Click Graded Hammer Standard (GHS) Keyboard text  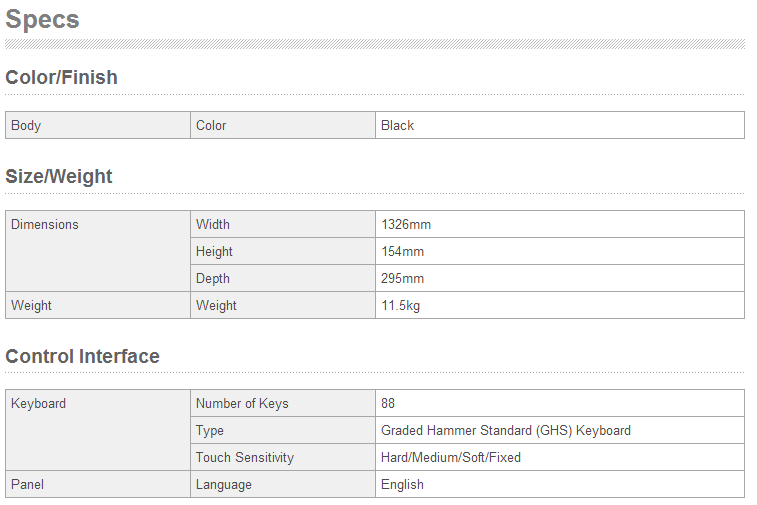pos(506,430)
